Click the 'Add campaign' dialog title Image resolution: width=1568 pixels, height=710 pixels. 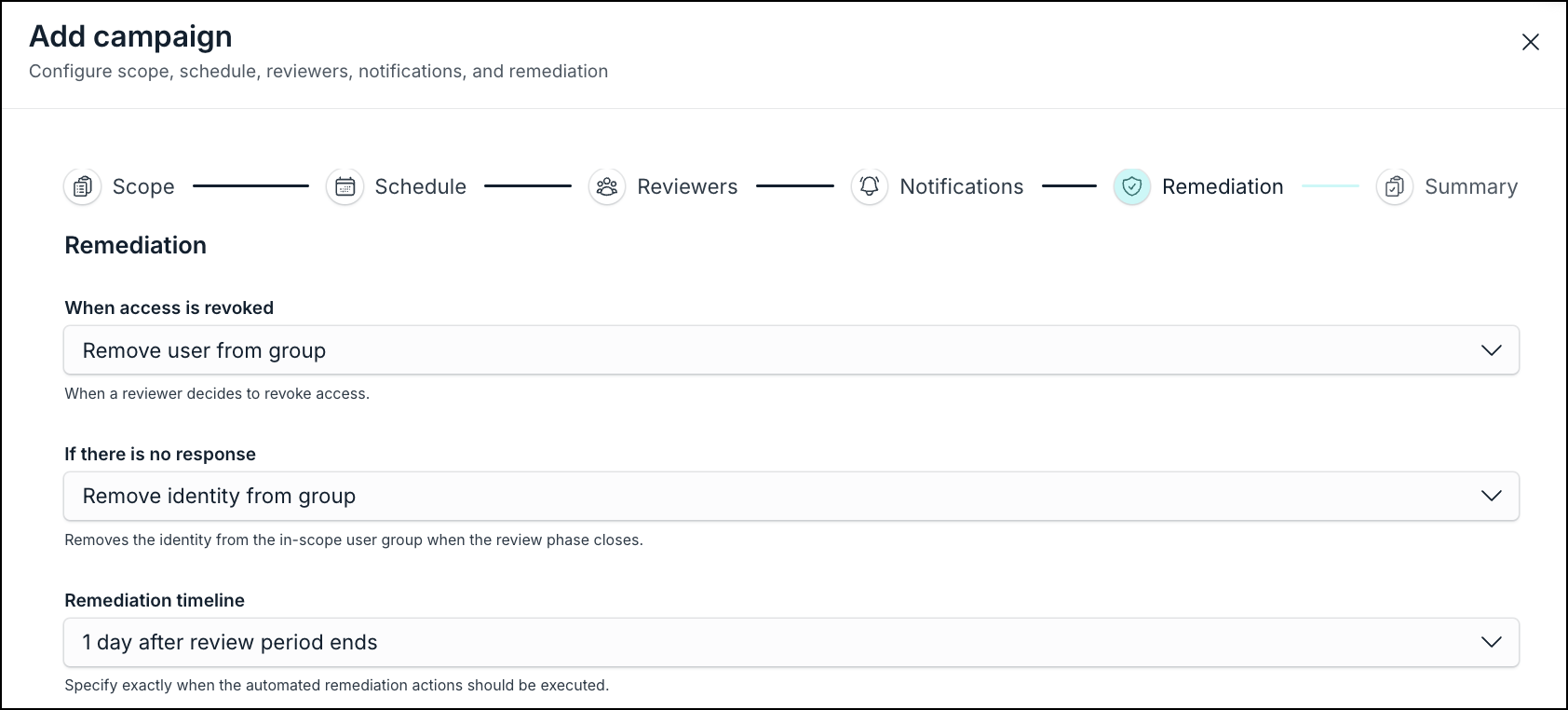[x=131, y=36]
